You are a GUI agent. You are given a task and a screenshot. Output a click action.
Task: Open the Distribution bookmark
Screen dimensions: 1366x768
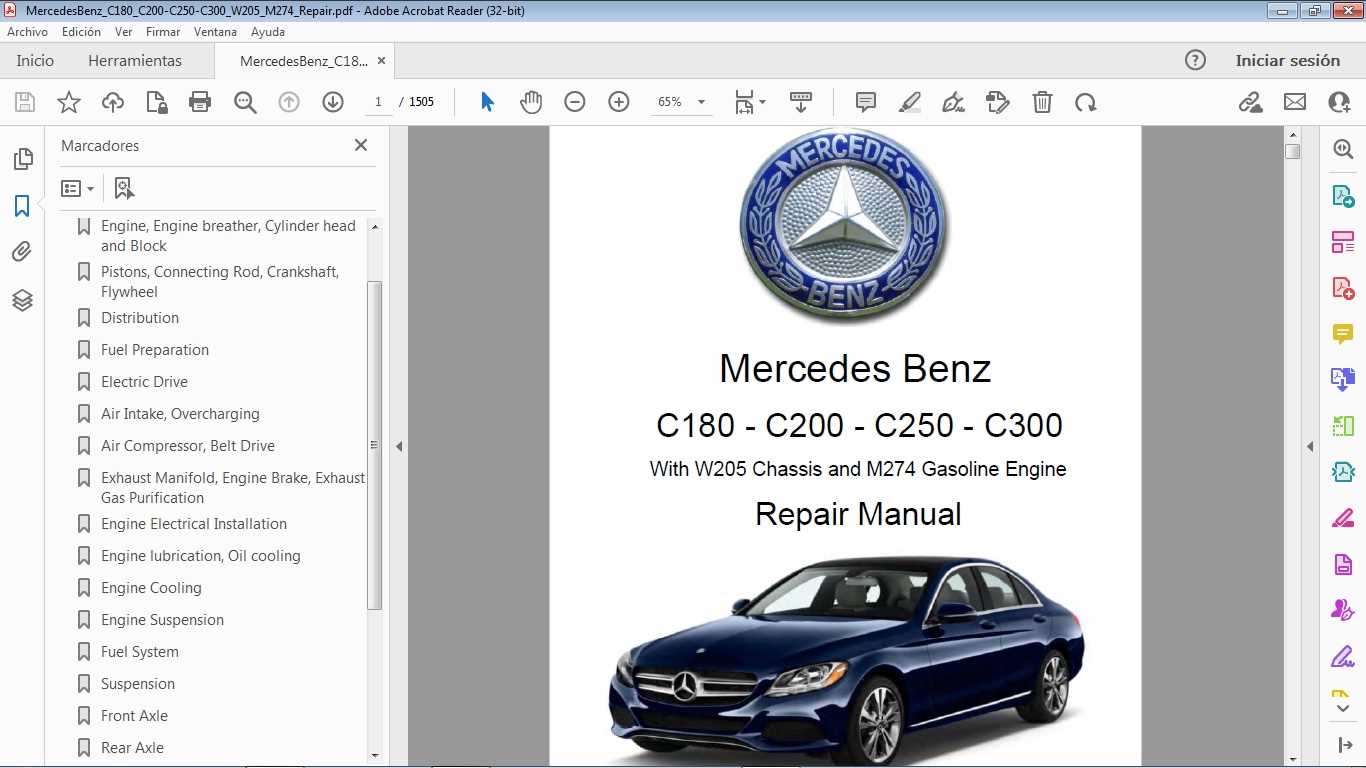[x=139, y=318]
